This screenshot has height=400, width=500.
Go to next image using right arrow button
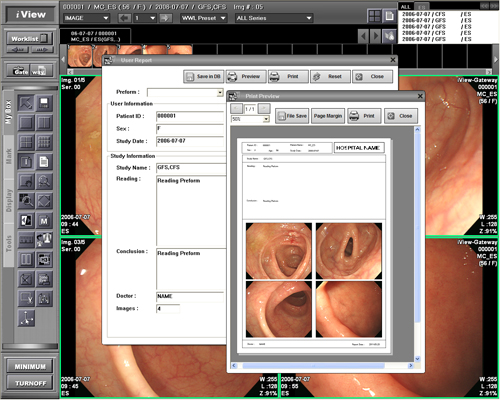pyautogui.click(x=165, y=18)
